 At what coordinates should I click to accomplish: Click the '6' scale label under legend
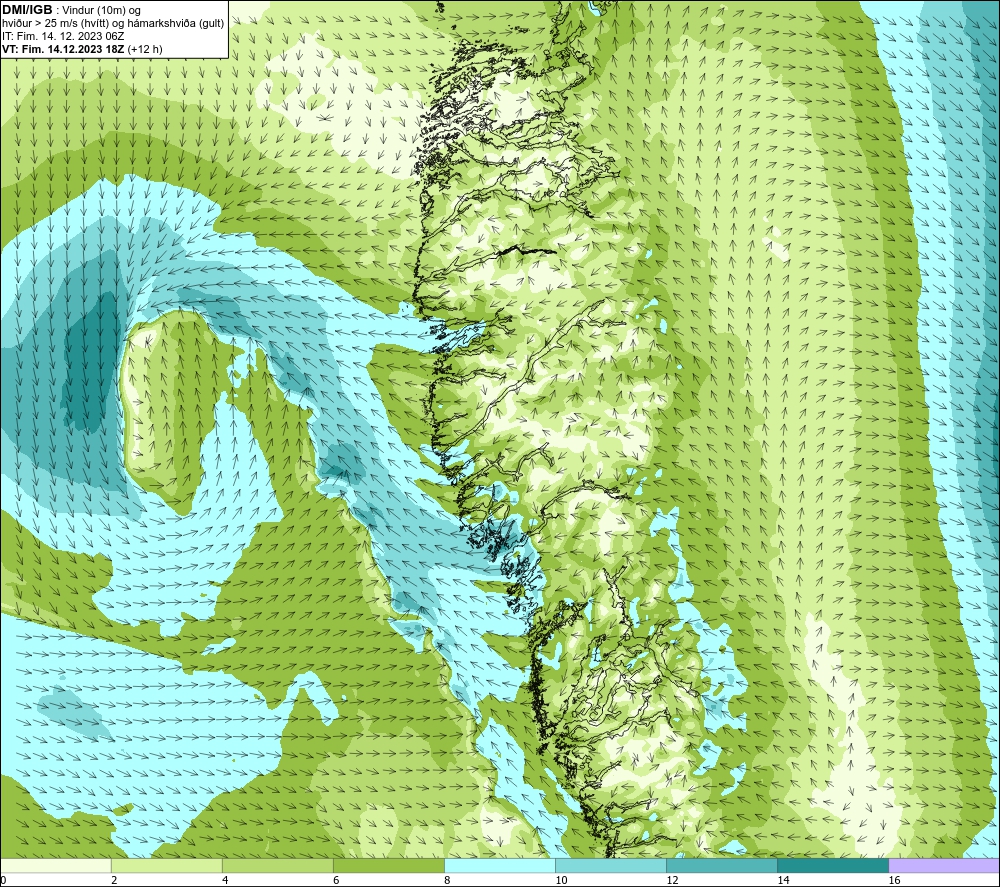click(x=336, y=880)
